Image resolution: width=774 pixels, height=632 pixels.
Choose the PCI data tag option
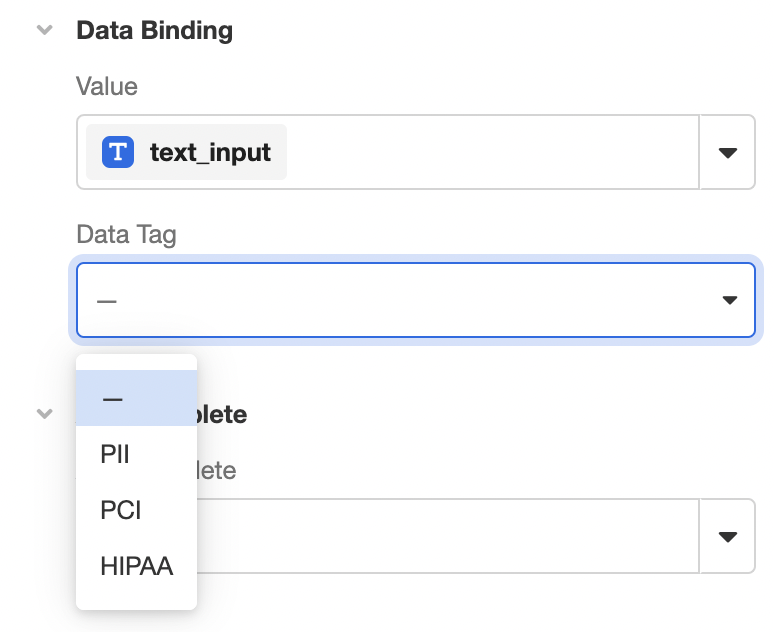[x=121, y=511]
